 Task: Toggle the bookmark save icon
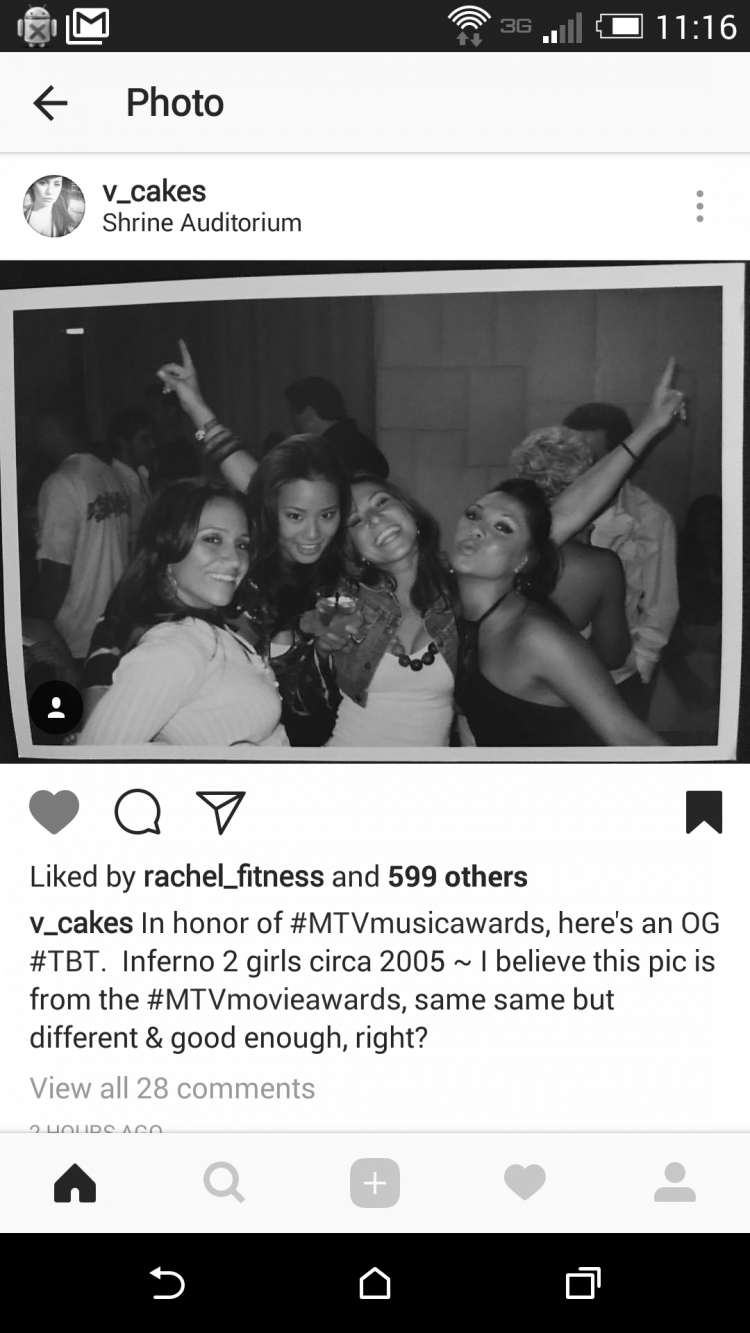tap(704, 812)
